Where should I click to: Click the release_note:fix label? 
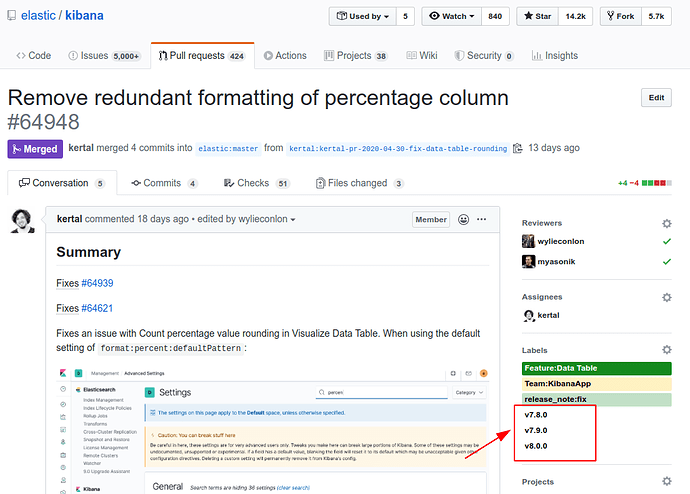(597, 399)
